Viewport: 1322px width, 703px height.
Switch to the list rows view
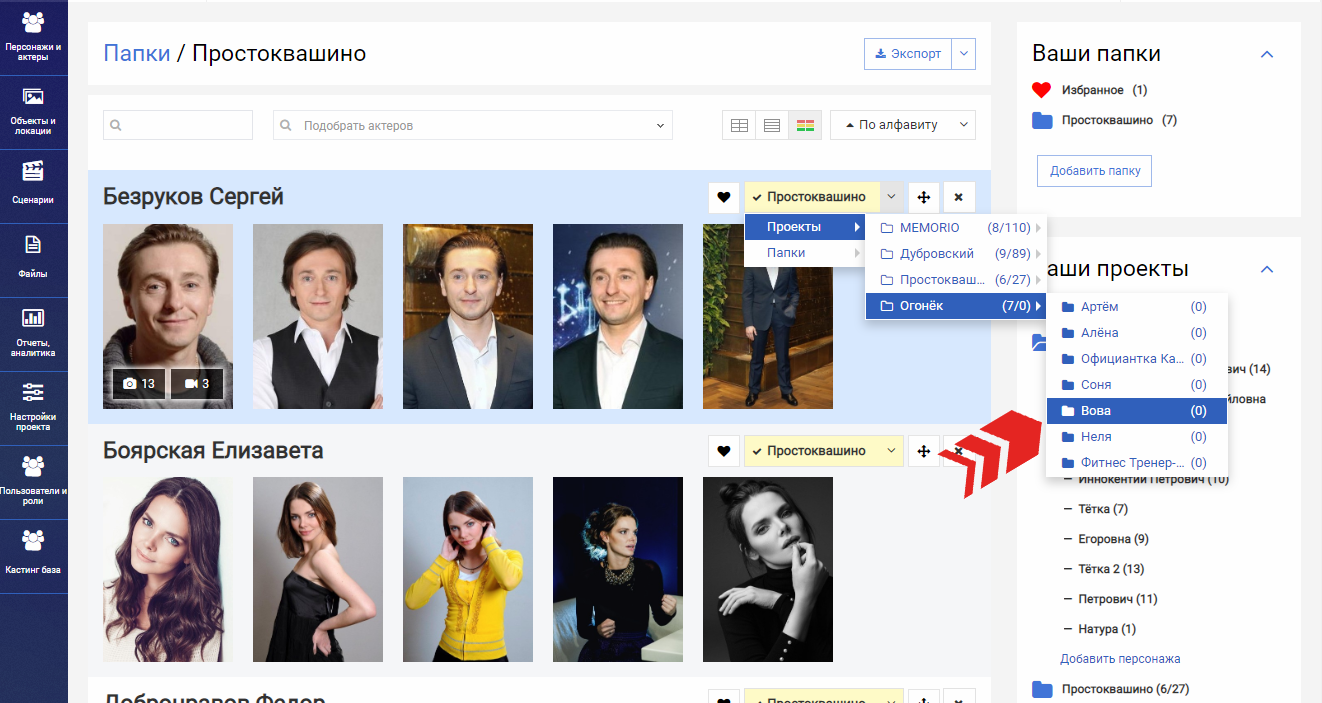click(772, 125)
